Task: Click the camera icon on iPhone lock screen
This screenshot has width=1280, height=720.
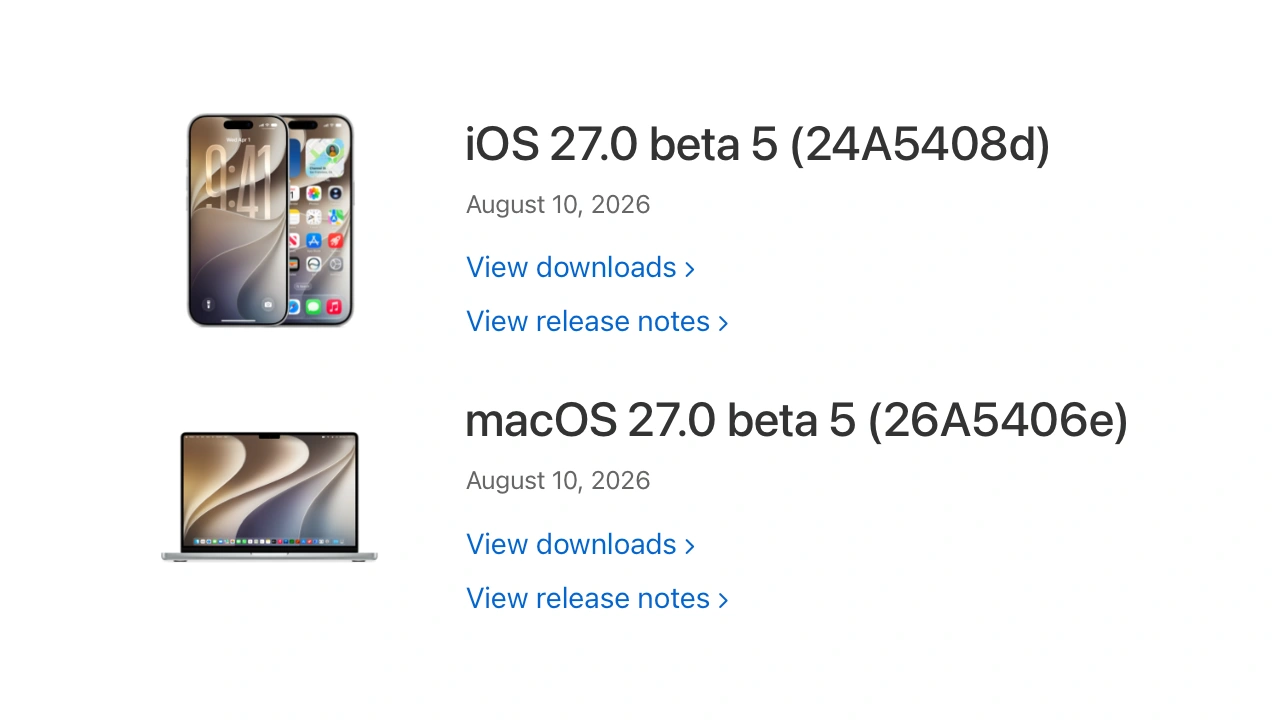Action: [268, 304]
